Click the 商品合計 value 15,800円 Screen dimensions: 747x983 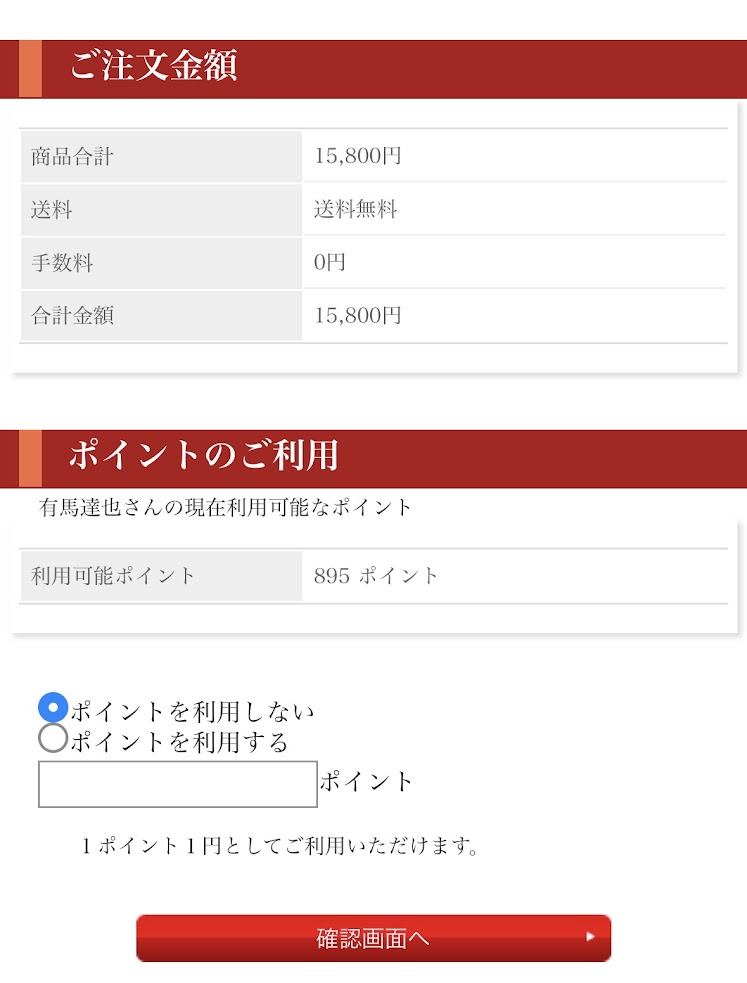point(358,156)
